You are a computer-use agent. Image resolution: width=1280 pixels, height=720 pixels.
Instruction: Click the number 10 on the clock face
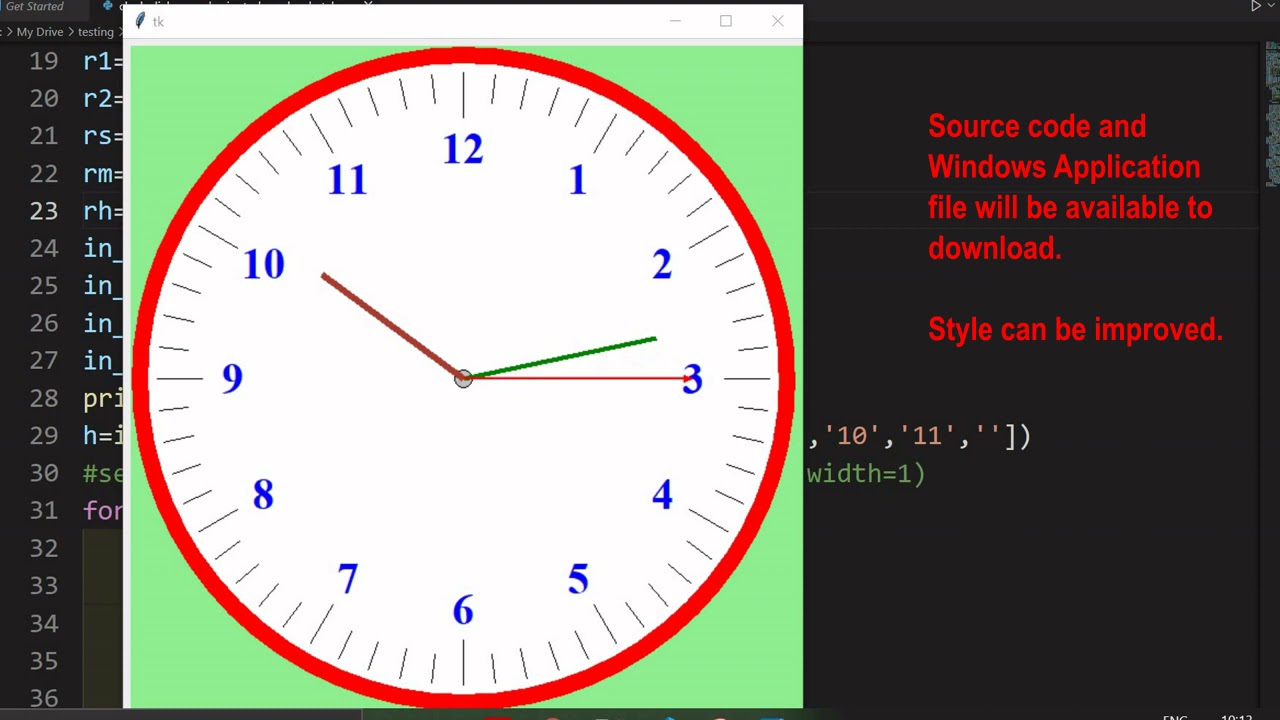pyautogui.click(x=264, y=265)
